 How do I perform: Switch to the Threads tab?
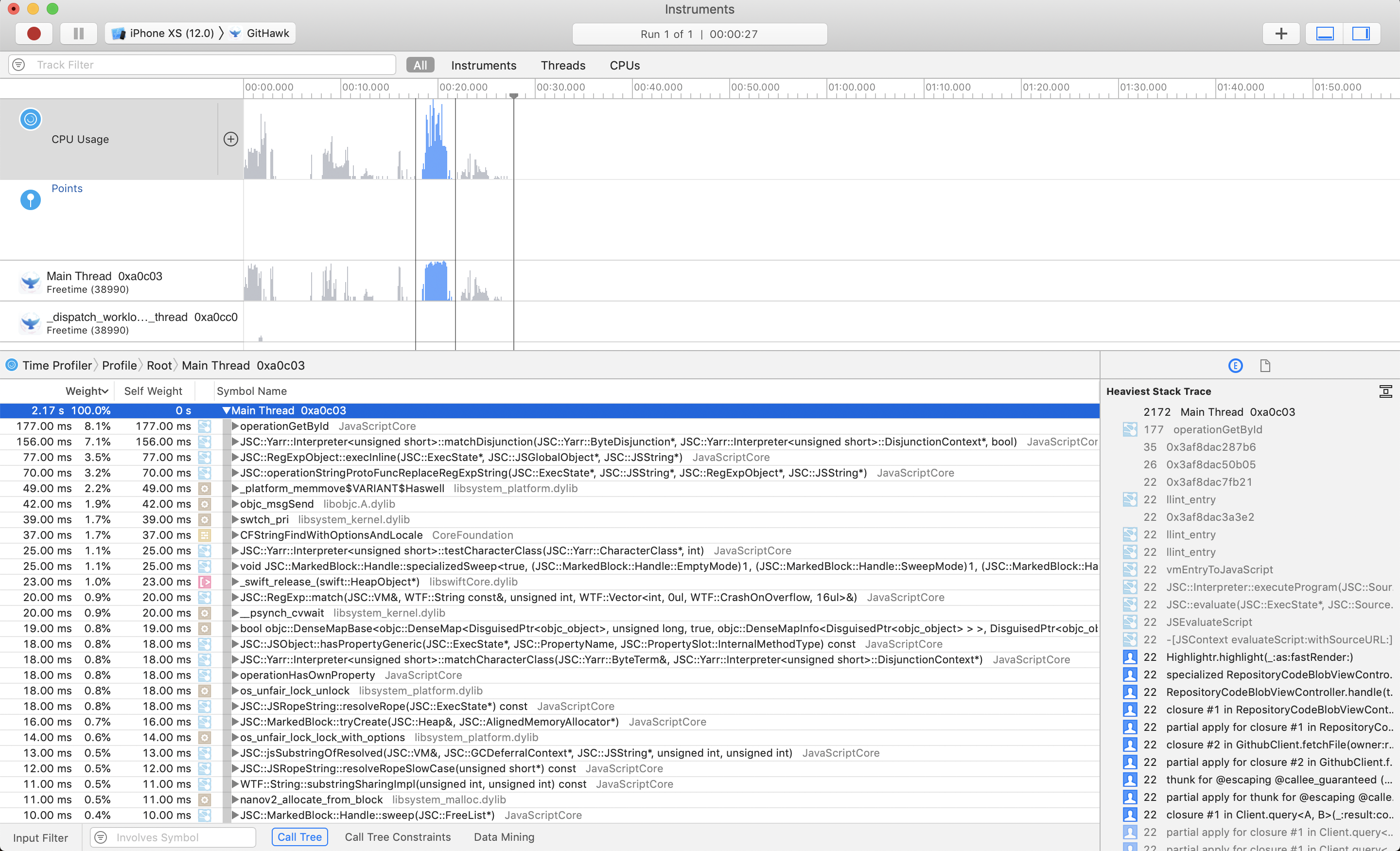pyautogui.click(x=562, y=65)
